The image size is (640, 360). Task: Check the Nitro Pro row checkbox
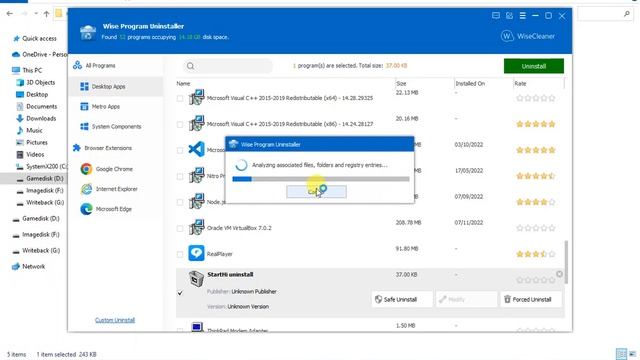click(180, 176)
